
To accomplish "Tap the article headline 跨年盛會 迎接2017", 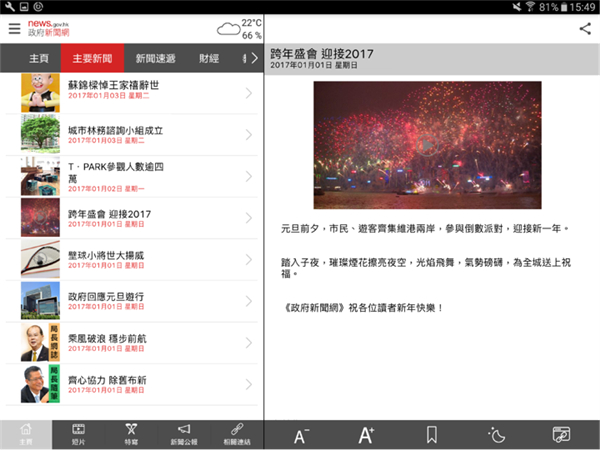I will 322,54.
